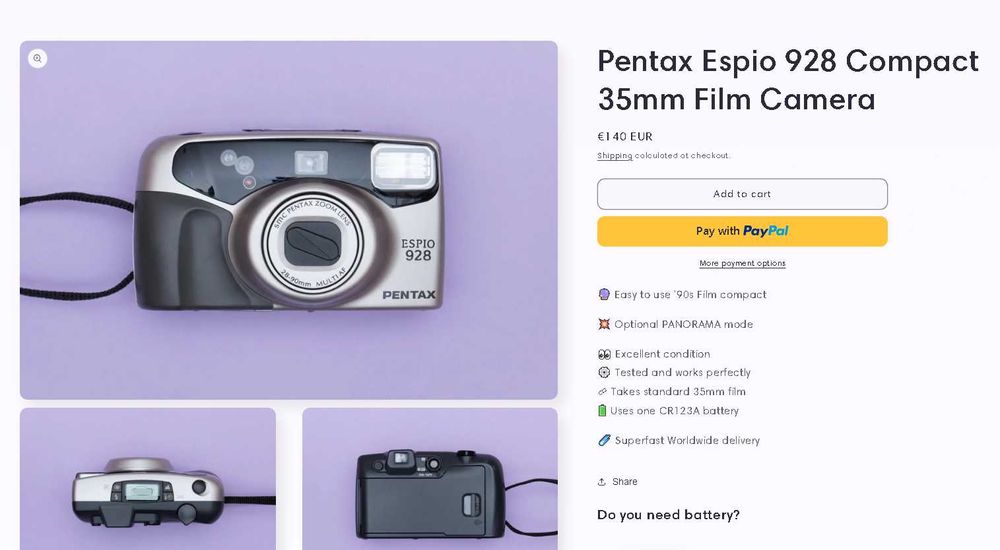Click the chain link icon beside 35mm film
This screenshot has height=550, width=1000.
[x=603, y=392]
